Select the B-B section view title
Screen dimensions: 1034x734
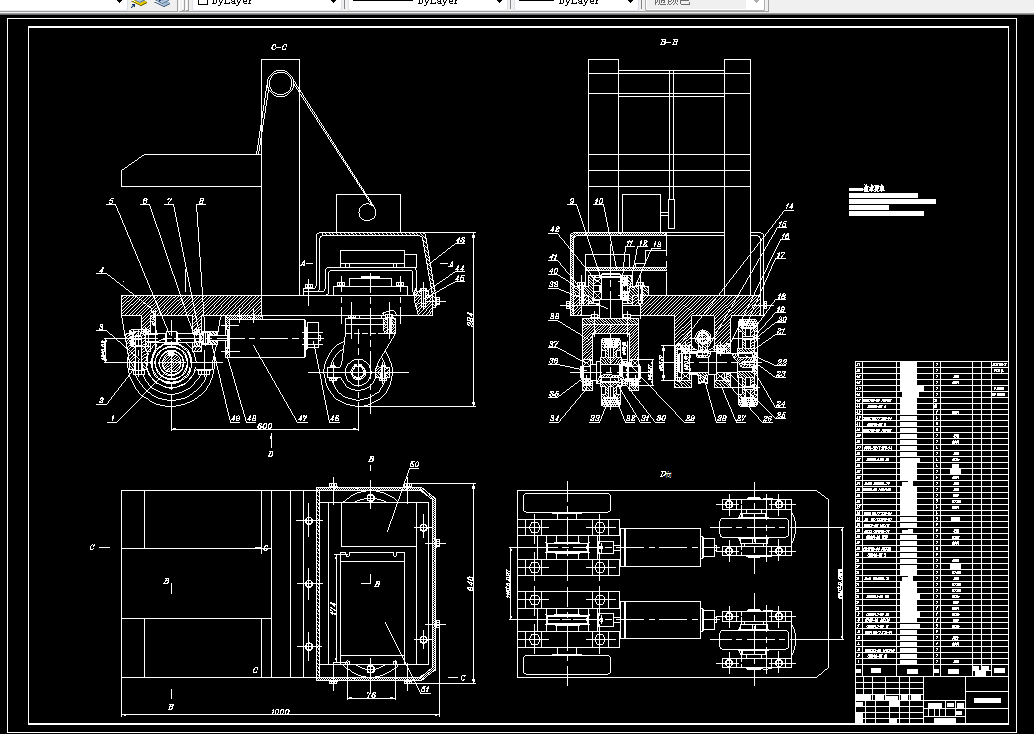click(x=669, y=42)
